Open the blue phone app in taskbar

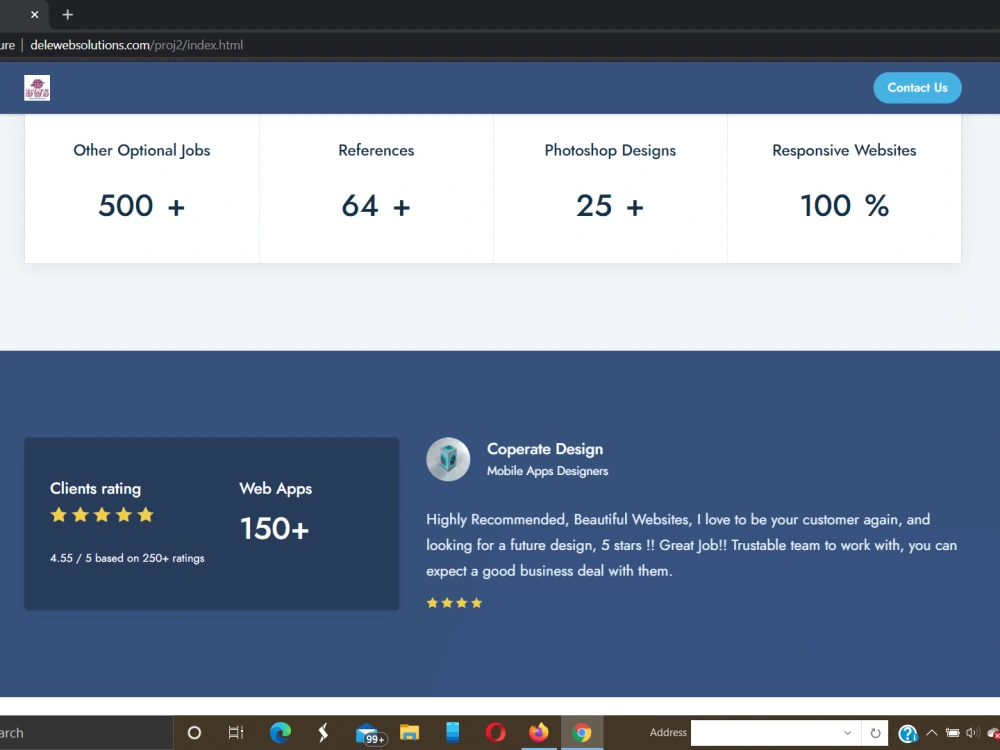pyautogui.click(x=453, y=733)
